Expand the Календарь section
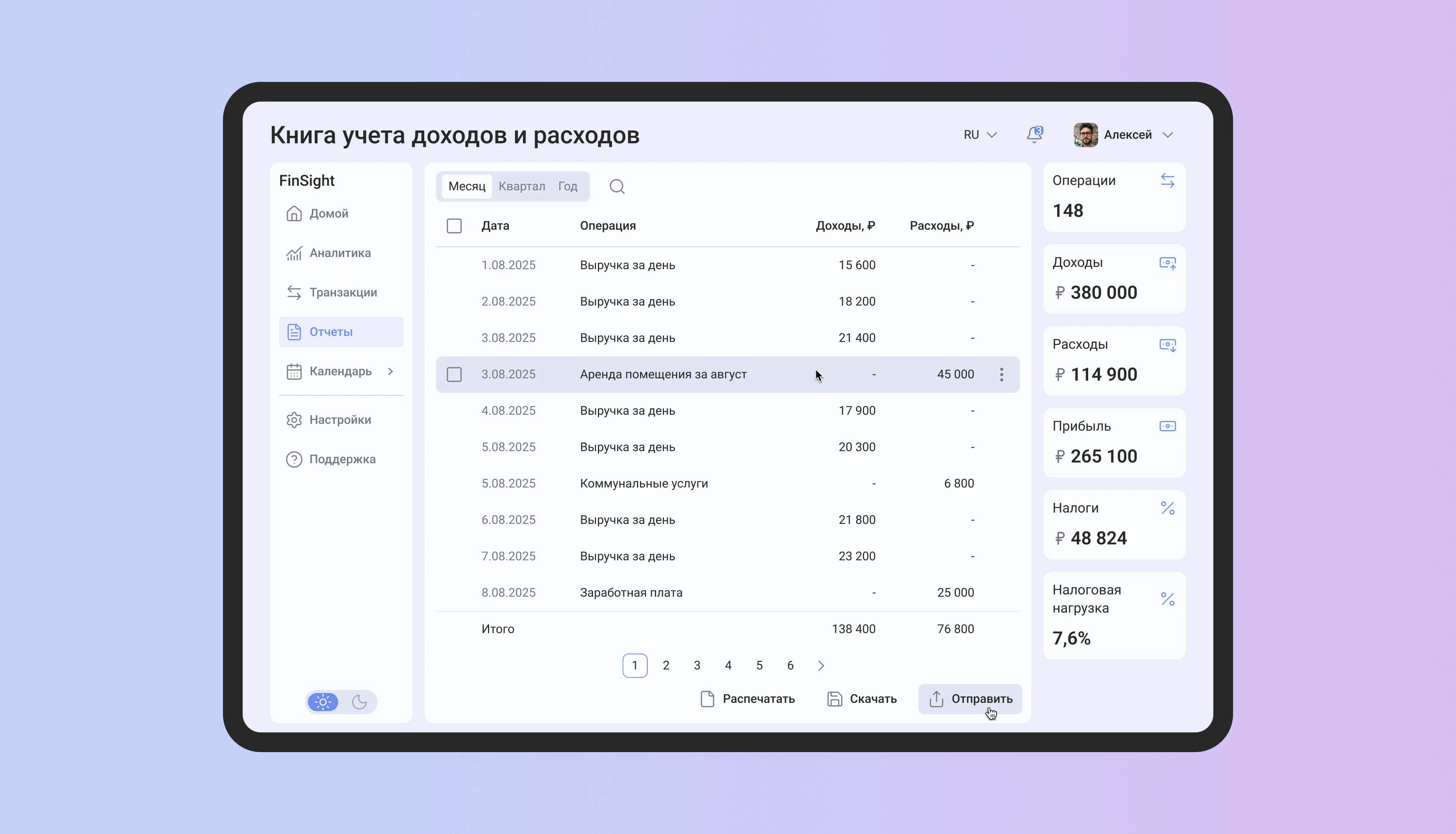This screenshot has height=834, width=1456. (391, 371)
